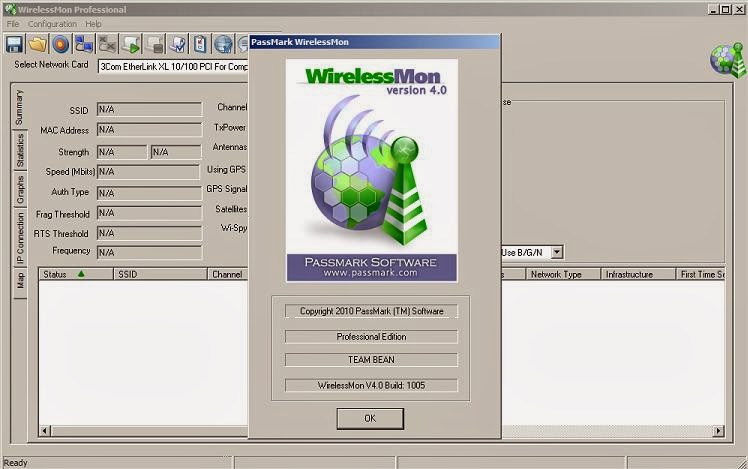748x469 pixels.
Task: Minimize the WirelessMon Professional window
Action: click(x=713, y=10)
